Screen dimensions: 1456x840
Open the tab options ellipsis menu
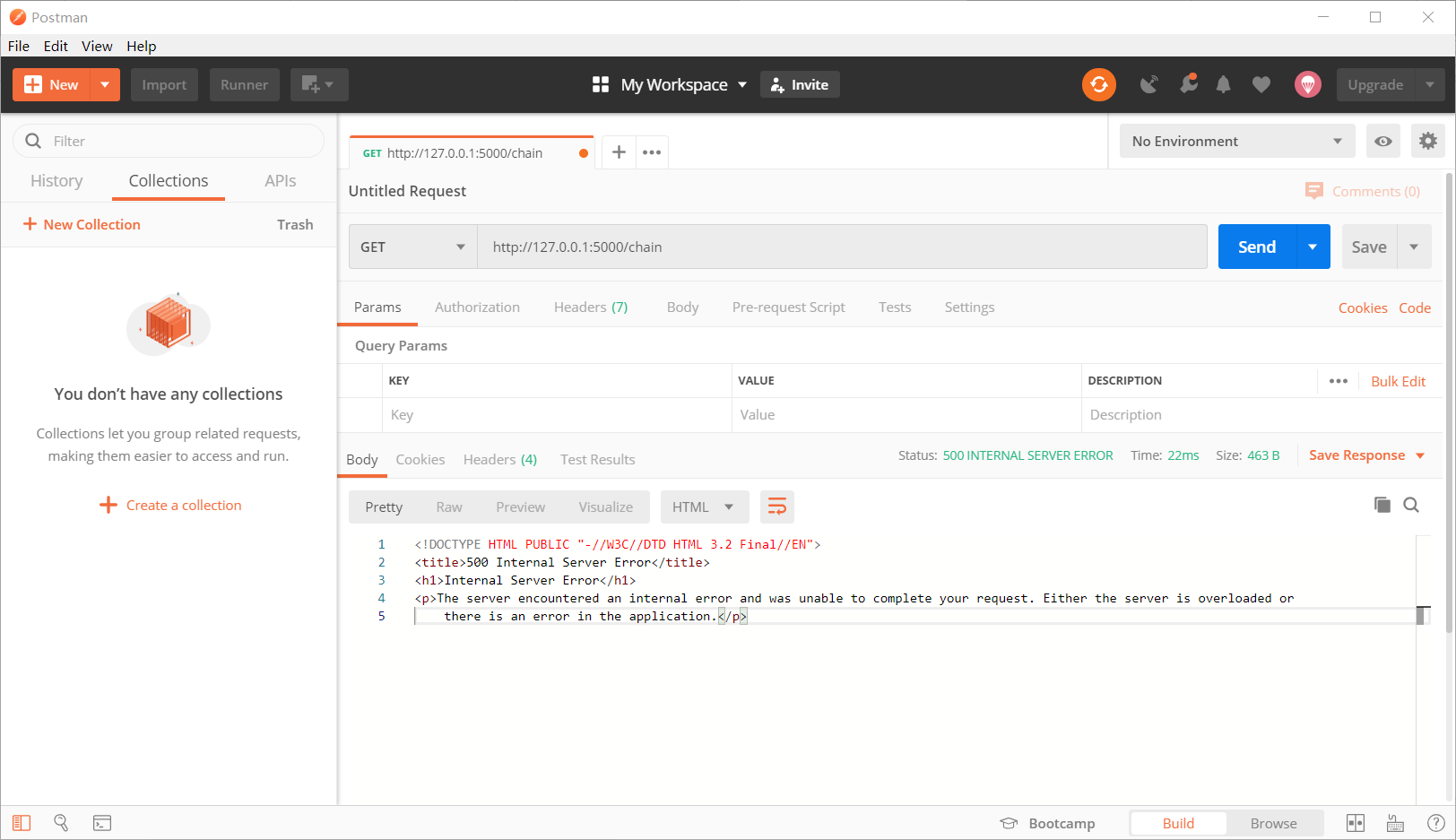(652, 152)
